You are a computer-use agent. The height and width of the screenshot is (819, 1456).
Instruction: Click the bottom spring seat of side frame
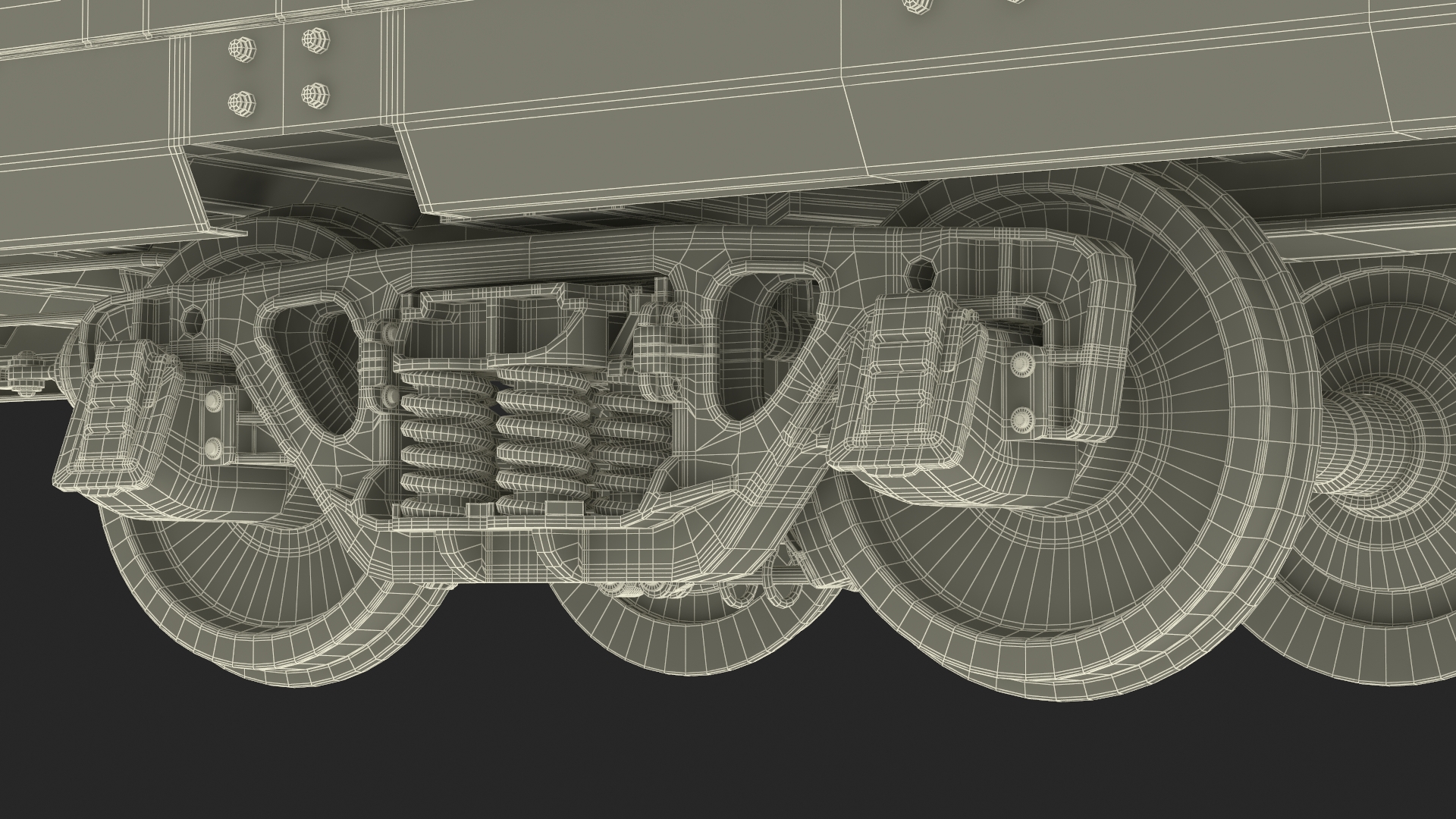point(516,525)
